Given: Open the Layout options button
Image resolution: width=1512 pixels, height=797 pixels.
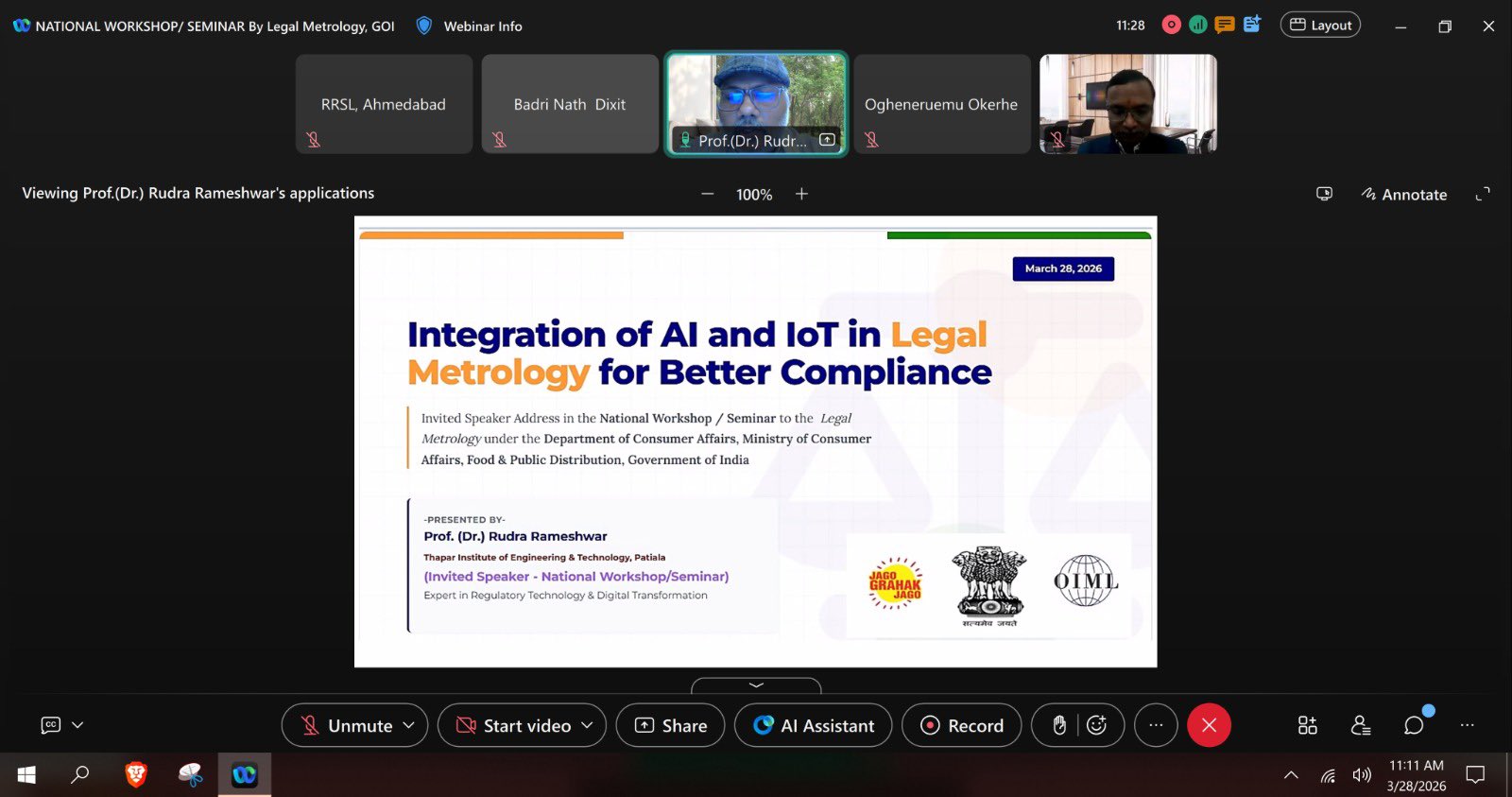Looking at the screenshot, I should point(1320,25).
